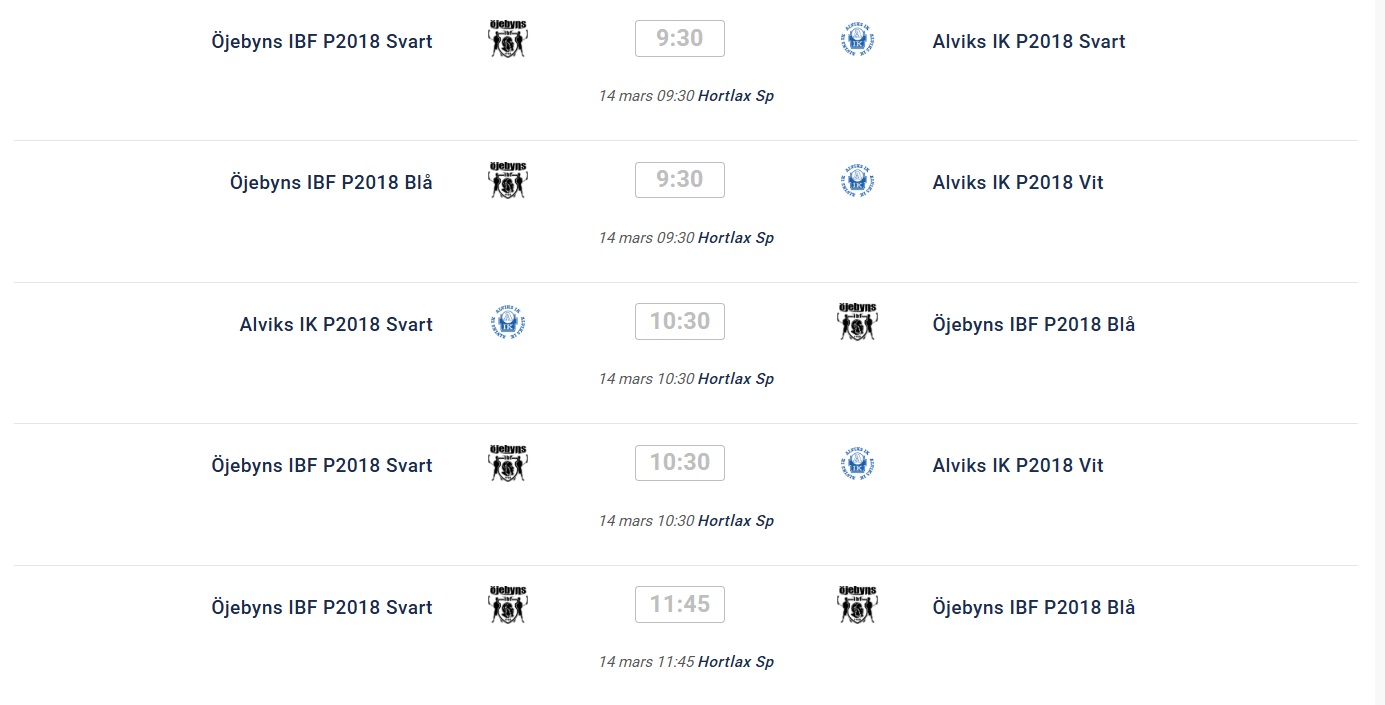The image size is (1385, 705).
Task: Open 9:30 time box for Öjebyns Blå match
Action: tap(680, 180)
